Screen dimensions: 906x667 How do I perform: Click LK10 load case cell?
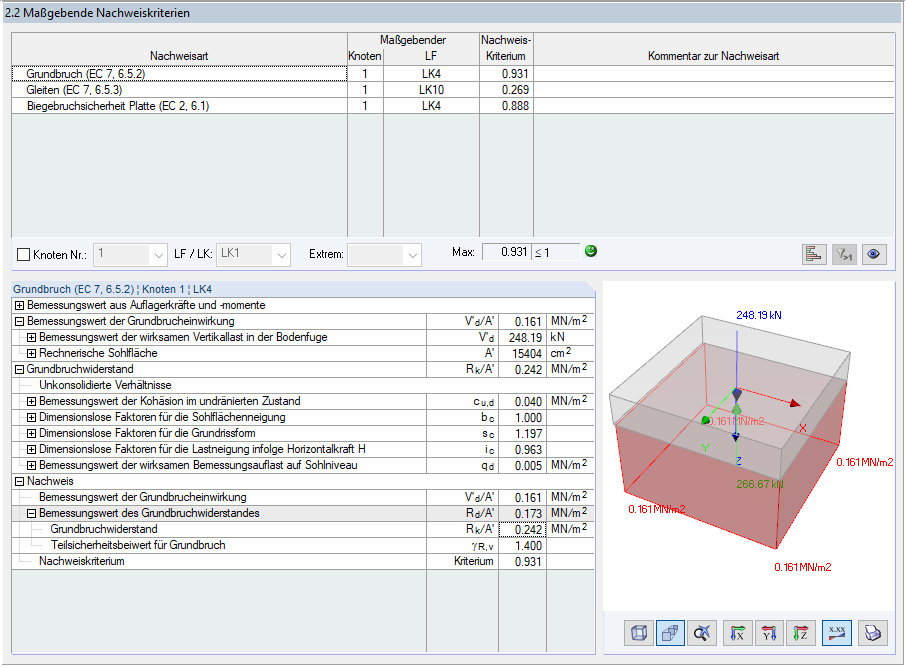tap(431, 90)
